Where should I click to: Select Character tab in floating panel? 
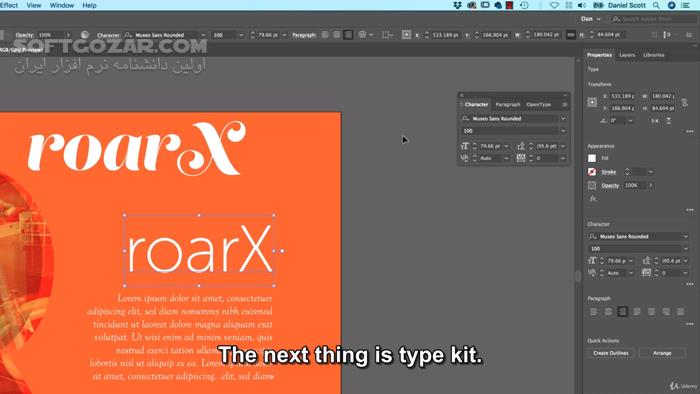[476, 104]
